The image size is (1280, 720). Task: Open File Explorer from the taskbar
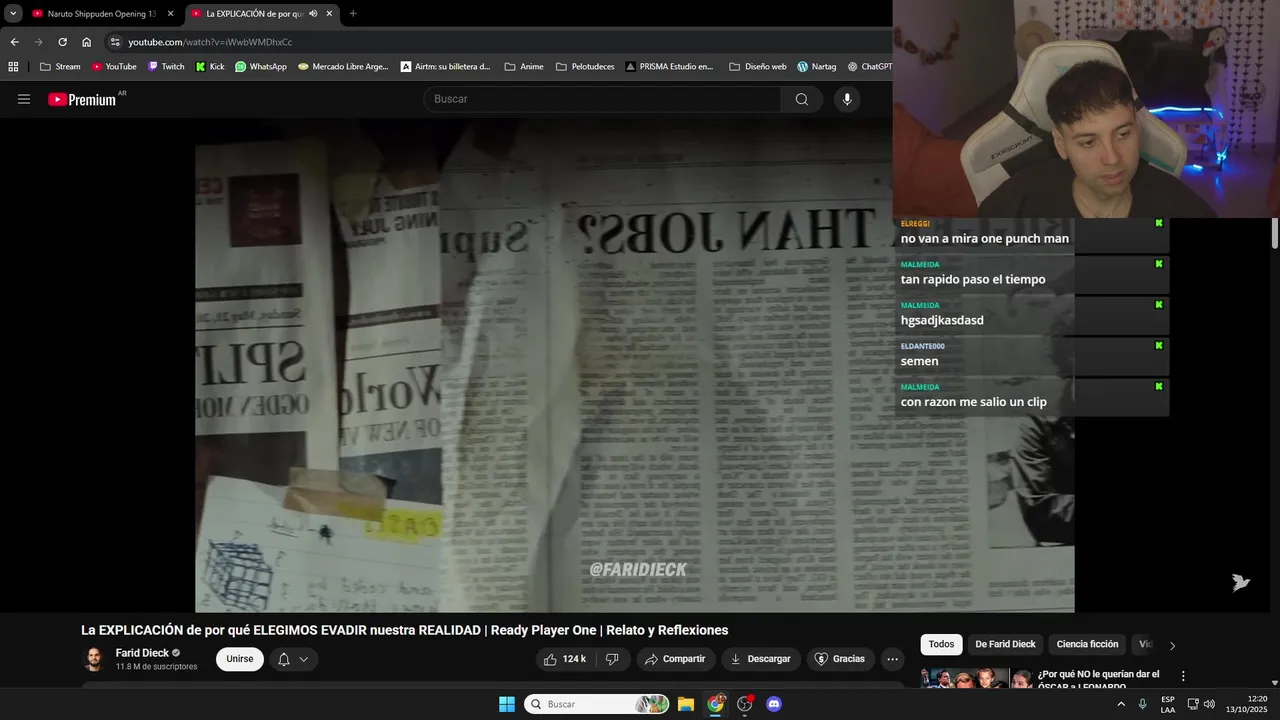[686, 704]
